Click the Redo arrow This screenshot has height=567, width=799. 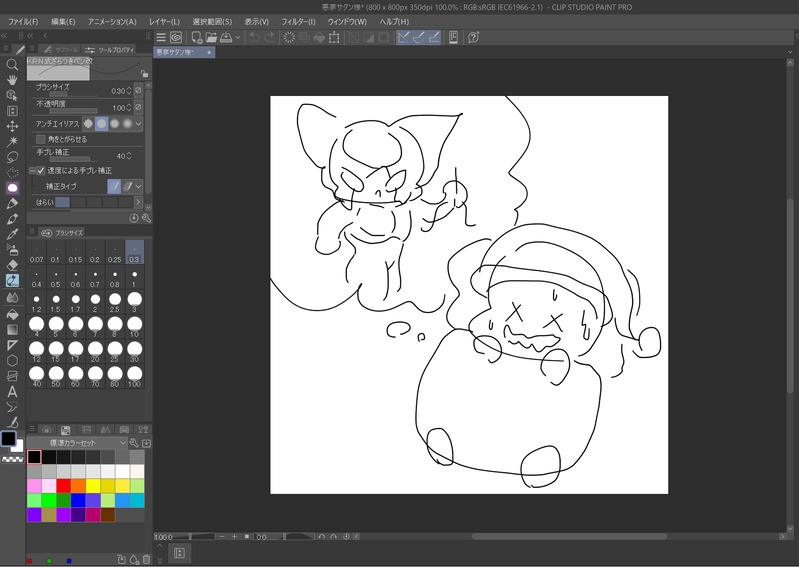(x=269, y=37)
